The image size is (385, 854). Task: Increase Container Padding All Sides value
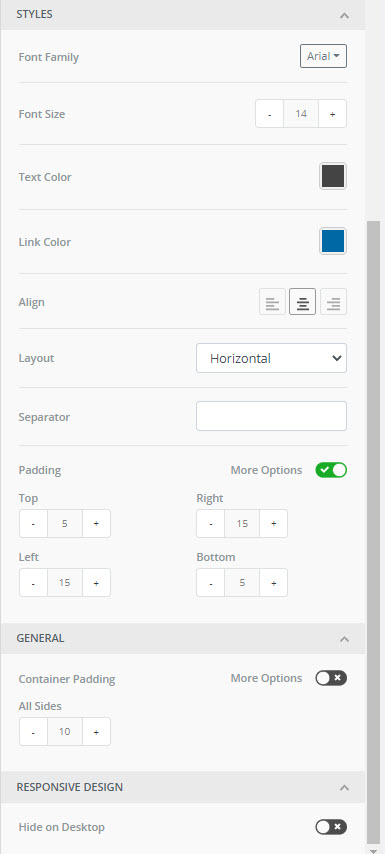coord(96,731)
